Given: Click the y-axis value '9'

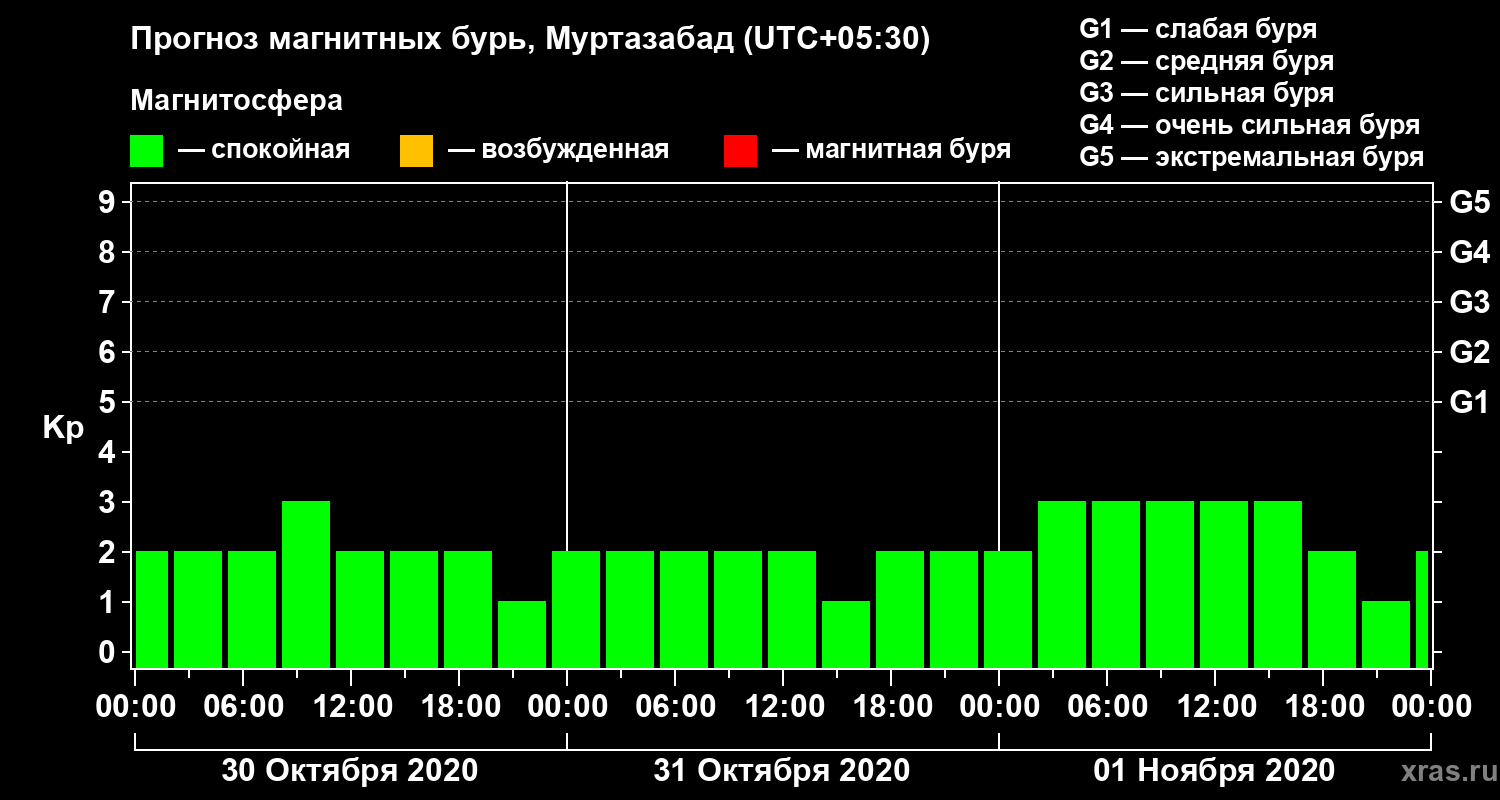Looking at the screenshot, I should (x=109, y=202).
